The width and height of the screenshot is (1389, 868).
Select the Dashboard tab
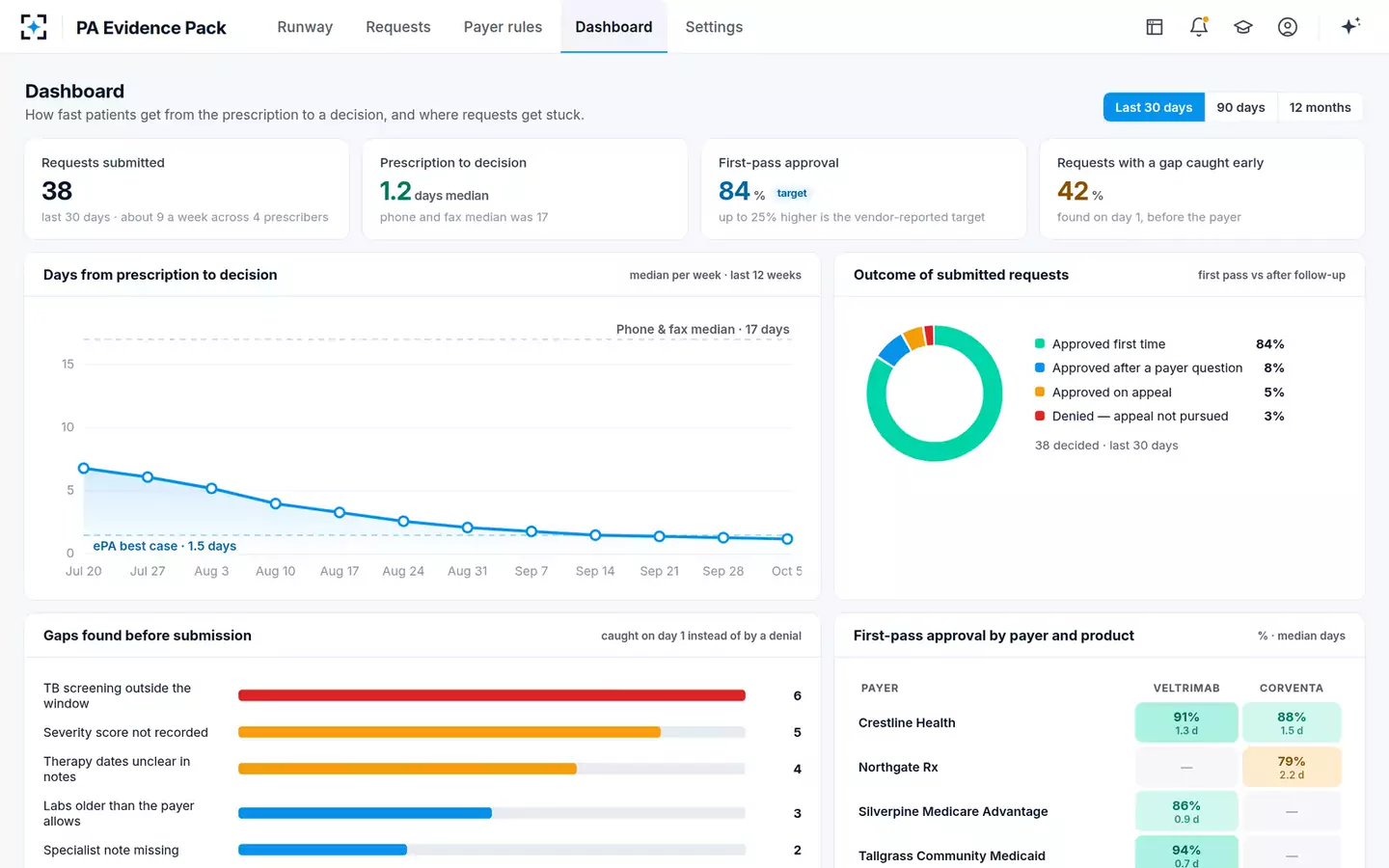point(613,27)
